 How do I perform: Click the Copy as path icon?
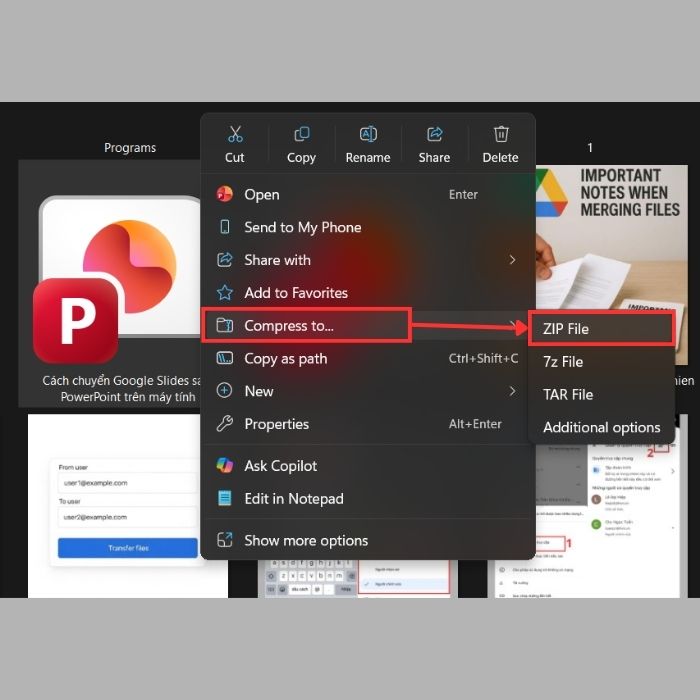coord(225,358)
